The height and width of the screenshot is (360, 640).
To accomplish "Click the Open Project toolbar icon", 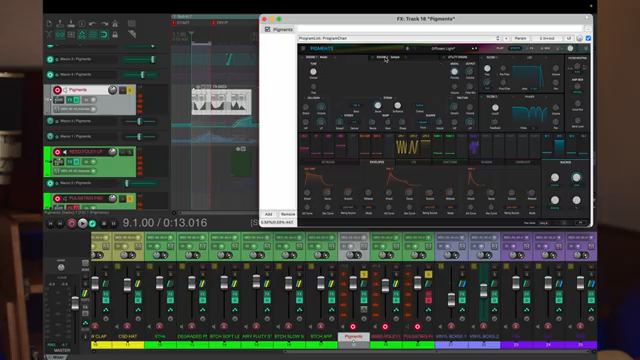I will tap(60, 24).
